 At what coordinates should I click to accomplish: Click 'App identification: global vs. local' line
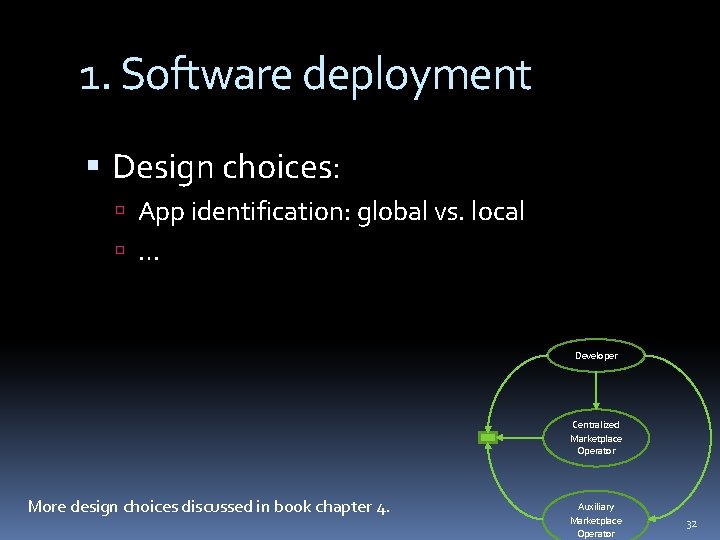pyautogui.click(x=331, y=212)
